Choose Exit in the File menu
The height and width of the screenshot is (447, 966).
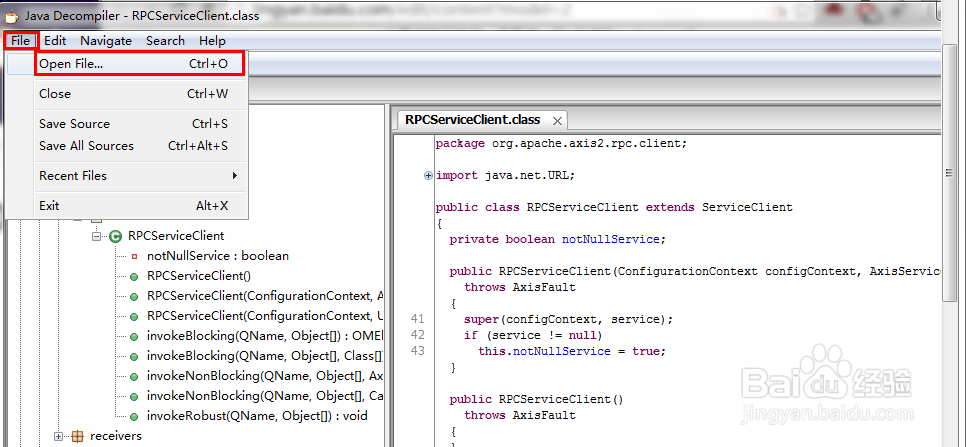coord(128,206)
